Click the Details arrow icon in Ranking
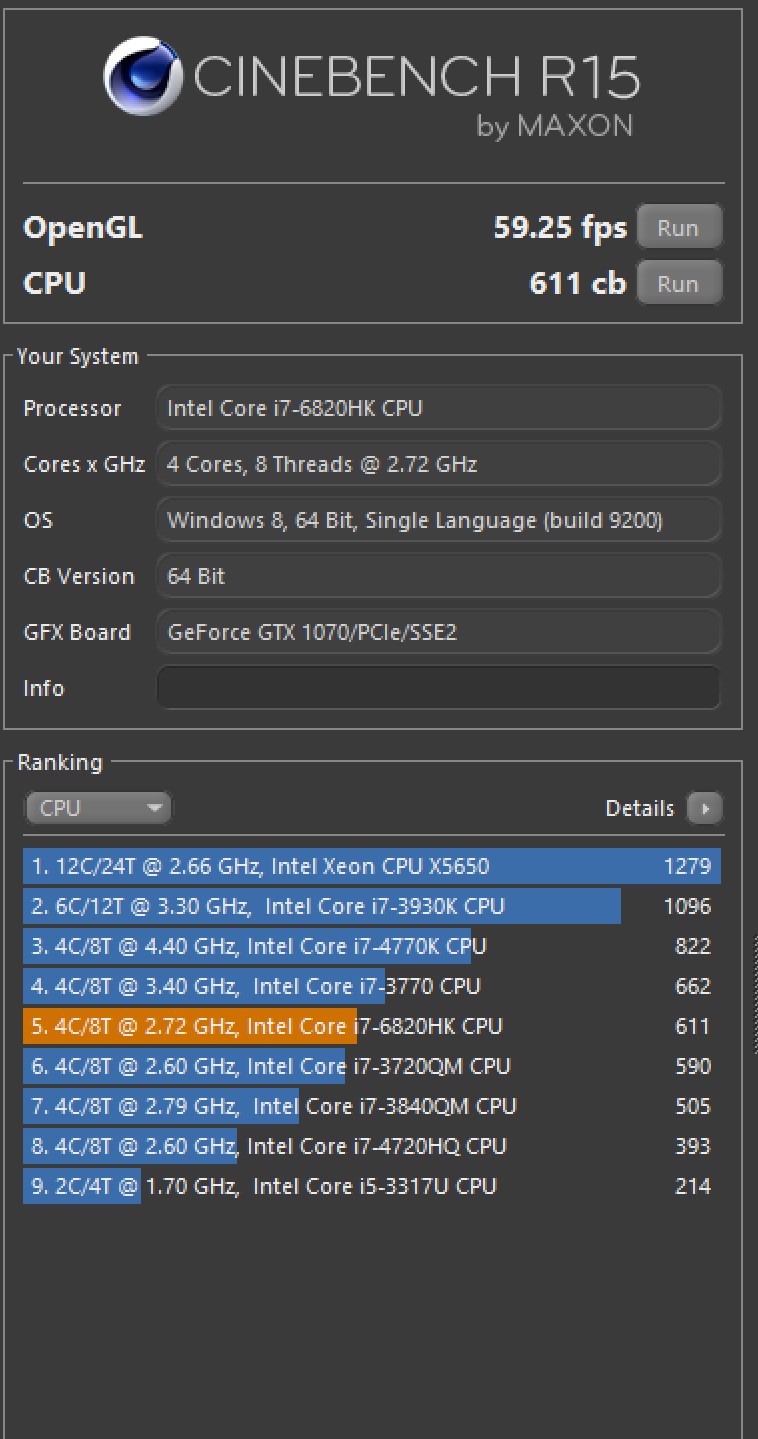 coord(705,808)
